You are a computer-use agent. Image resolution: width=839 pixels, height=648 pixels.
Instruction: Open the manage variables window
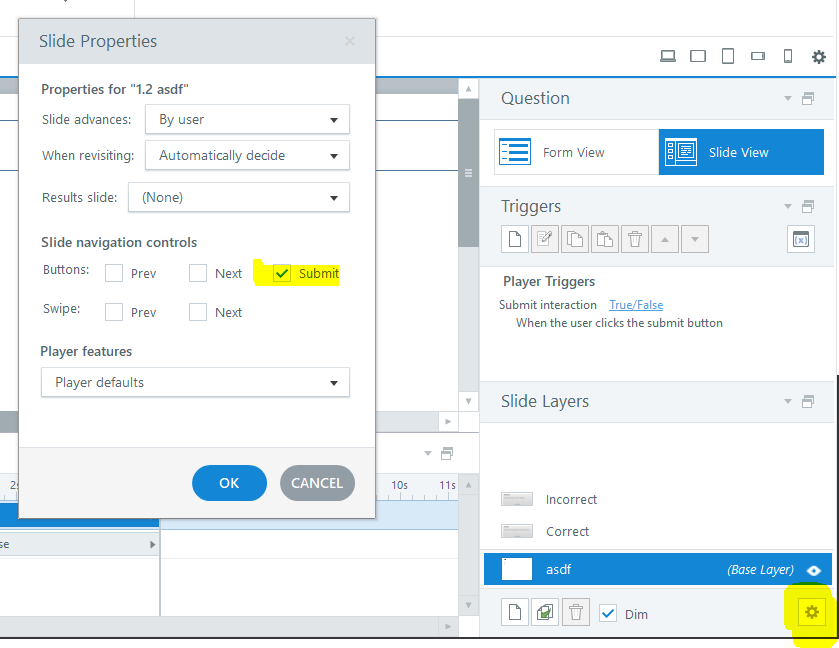(800, 239)
